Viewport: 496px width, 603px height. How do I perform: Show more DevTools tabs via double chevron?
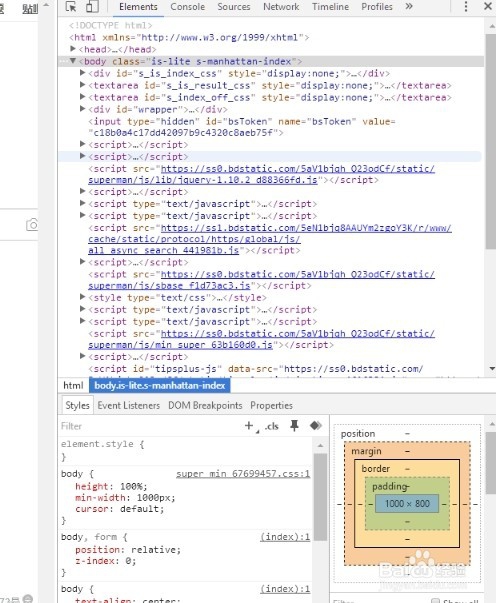(409, 7)
